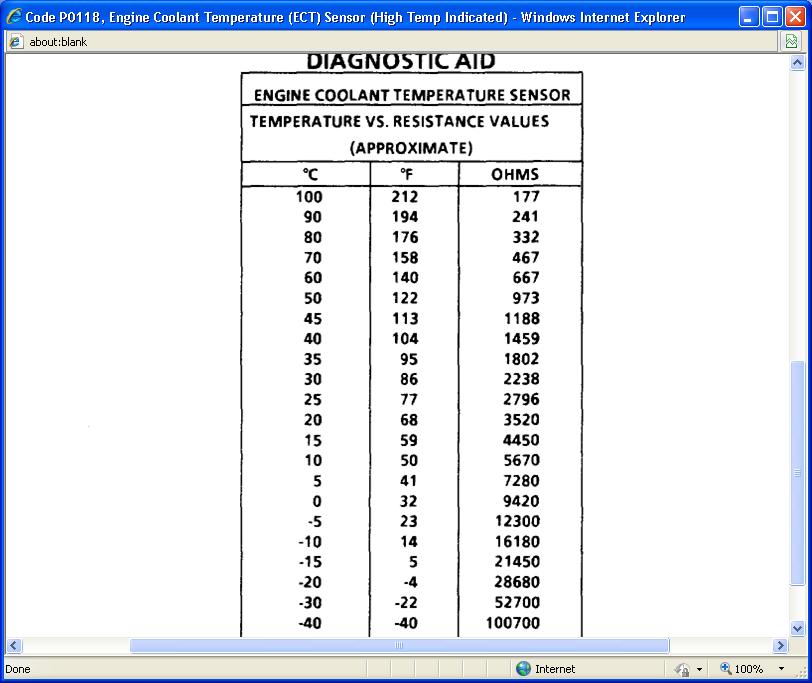Click the compatibility view icon in address bar
This screenshot has width=812, height=683.
coord(791,41)
